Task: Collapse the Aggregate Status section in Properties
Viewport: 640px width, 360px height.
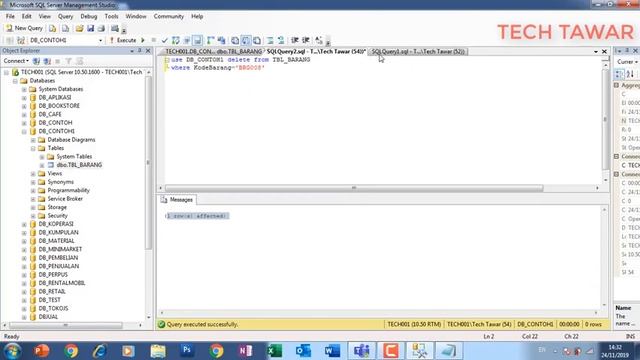Action: (616, 85)
